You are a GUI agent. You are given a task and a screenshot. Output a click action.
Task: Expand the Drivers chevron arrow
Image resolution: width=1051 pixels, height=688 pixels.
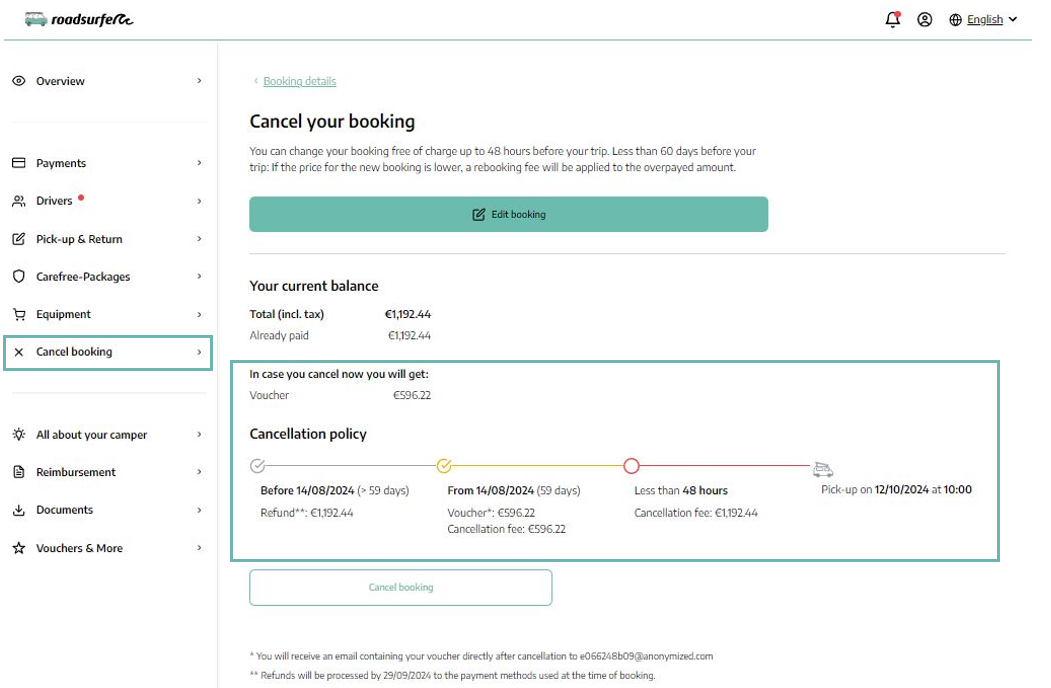(x=199, y=201)
